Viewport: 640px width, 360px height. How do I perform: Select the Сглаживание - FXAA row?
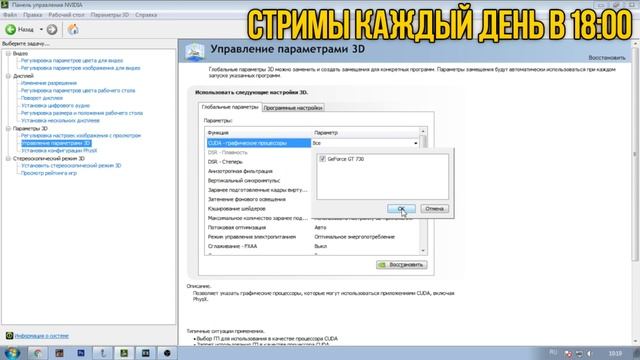tap(313, 247)
